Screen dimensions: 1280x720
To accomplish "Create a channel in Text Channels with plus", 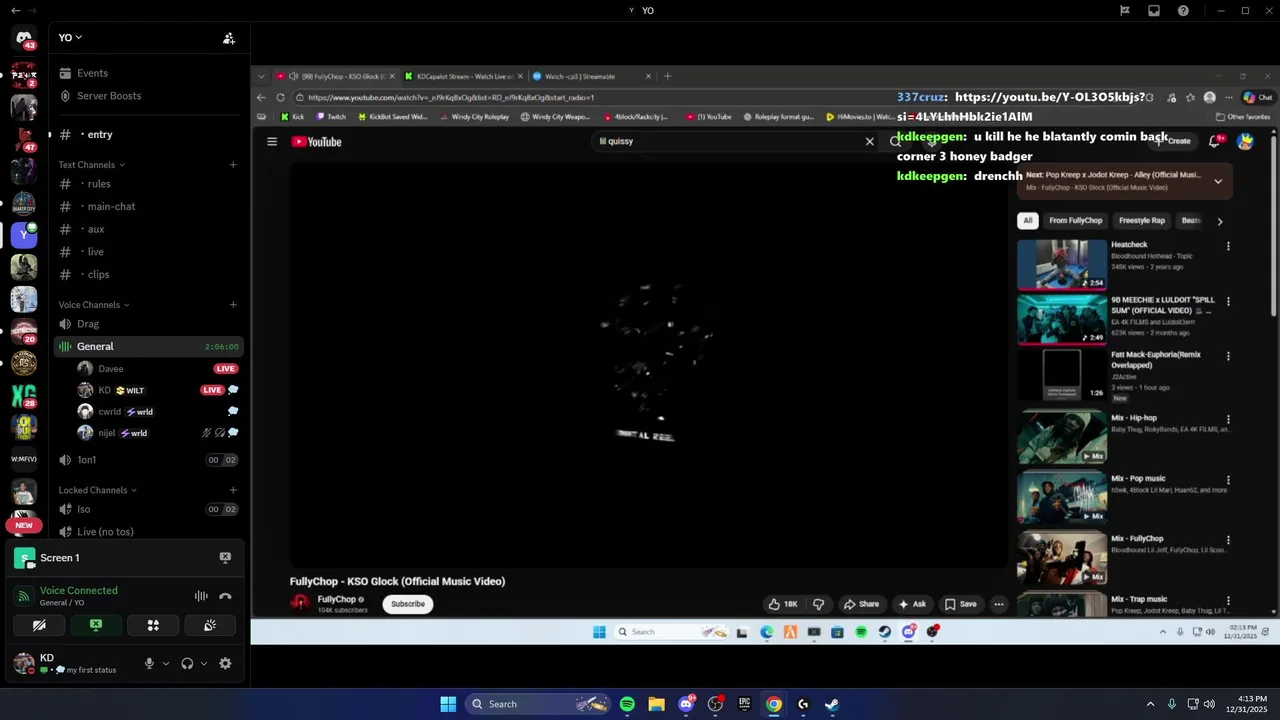I will point(233,165).
